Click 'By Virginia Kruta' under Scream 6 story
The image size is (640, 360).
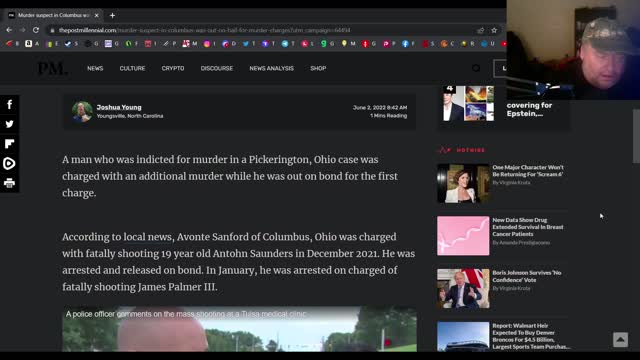point(511,182)
